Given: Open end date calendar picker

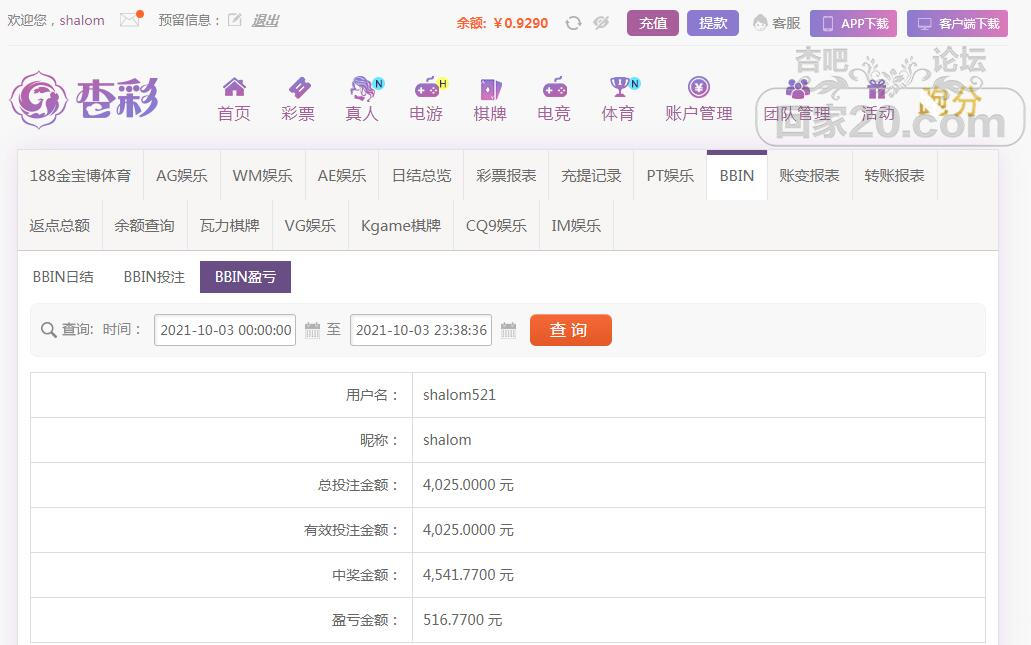Looking at the screenshot, I should click(508, 330).
